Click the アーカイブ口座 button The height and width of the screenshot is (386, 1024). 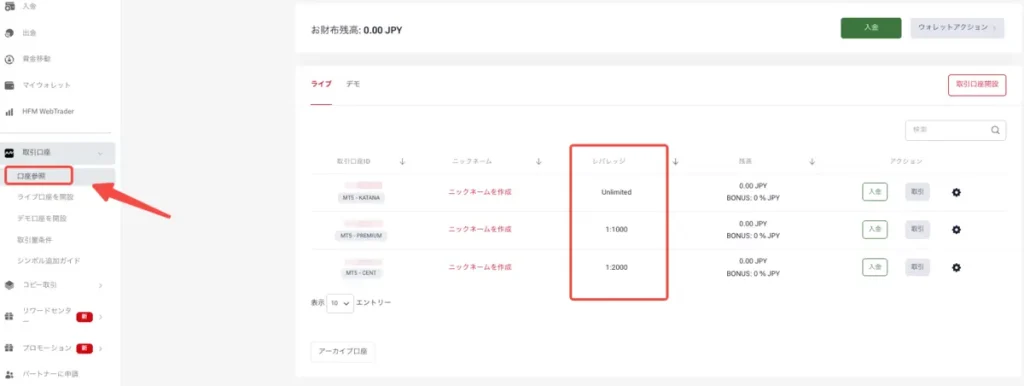pyautogui.click(x=343, y=351)
